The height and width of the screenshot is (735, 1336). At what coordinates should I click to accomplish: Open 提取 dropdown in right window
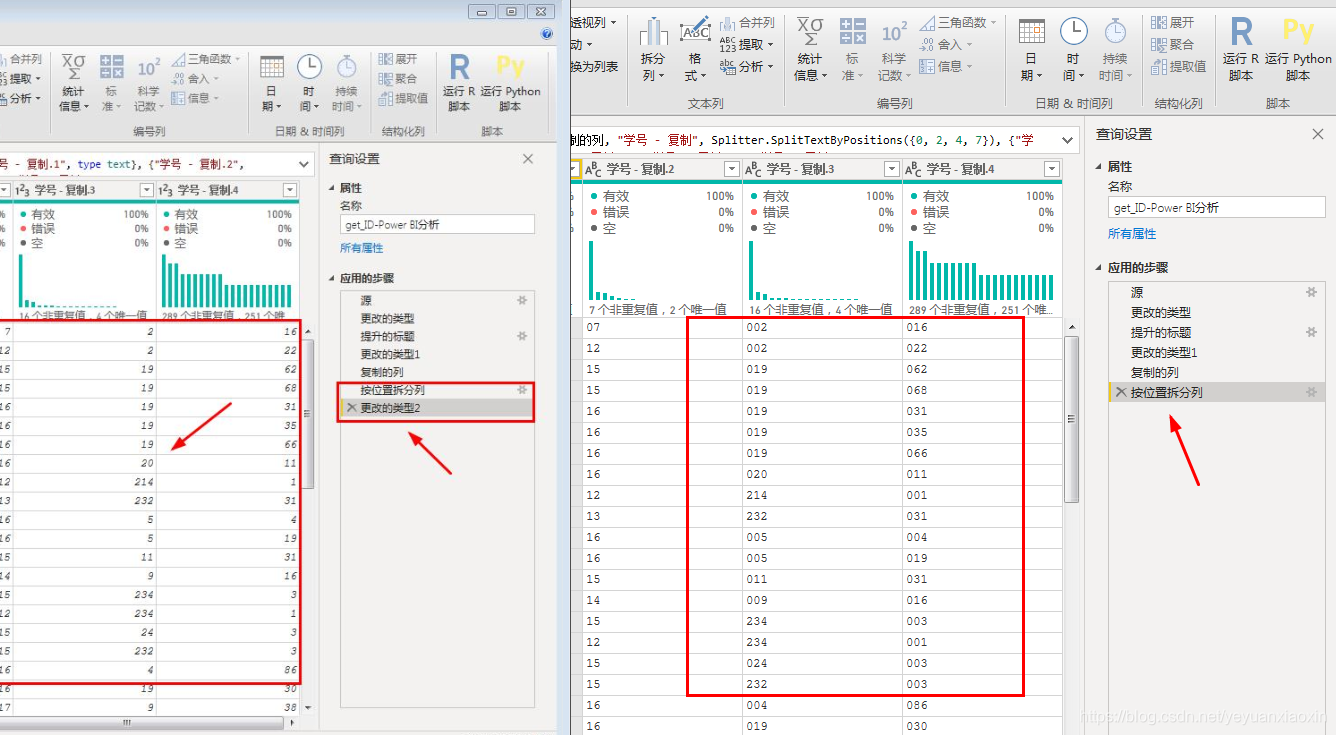746,44
